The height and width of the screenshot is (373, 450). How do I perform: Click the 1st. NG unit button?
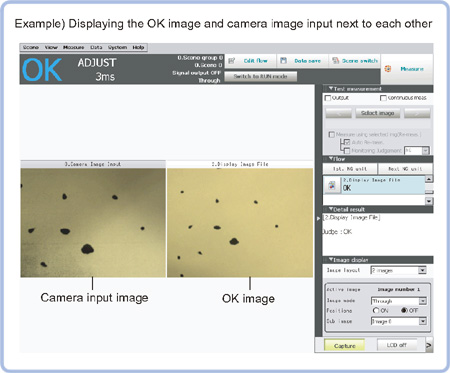click(350, 169)
